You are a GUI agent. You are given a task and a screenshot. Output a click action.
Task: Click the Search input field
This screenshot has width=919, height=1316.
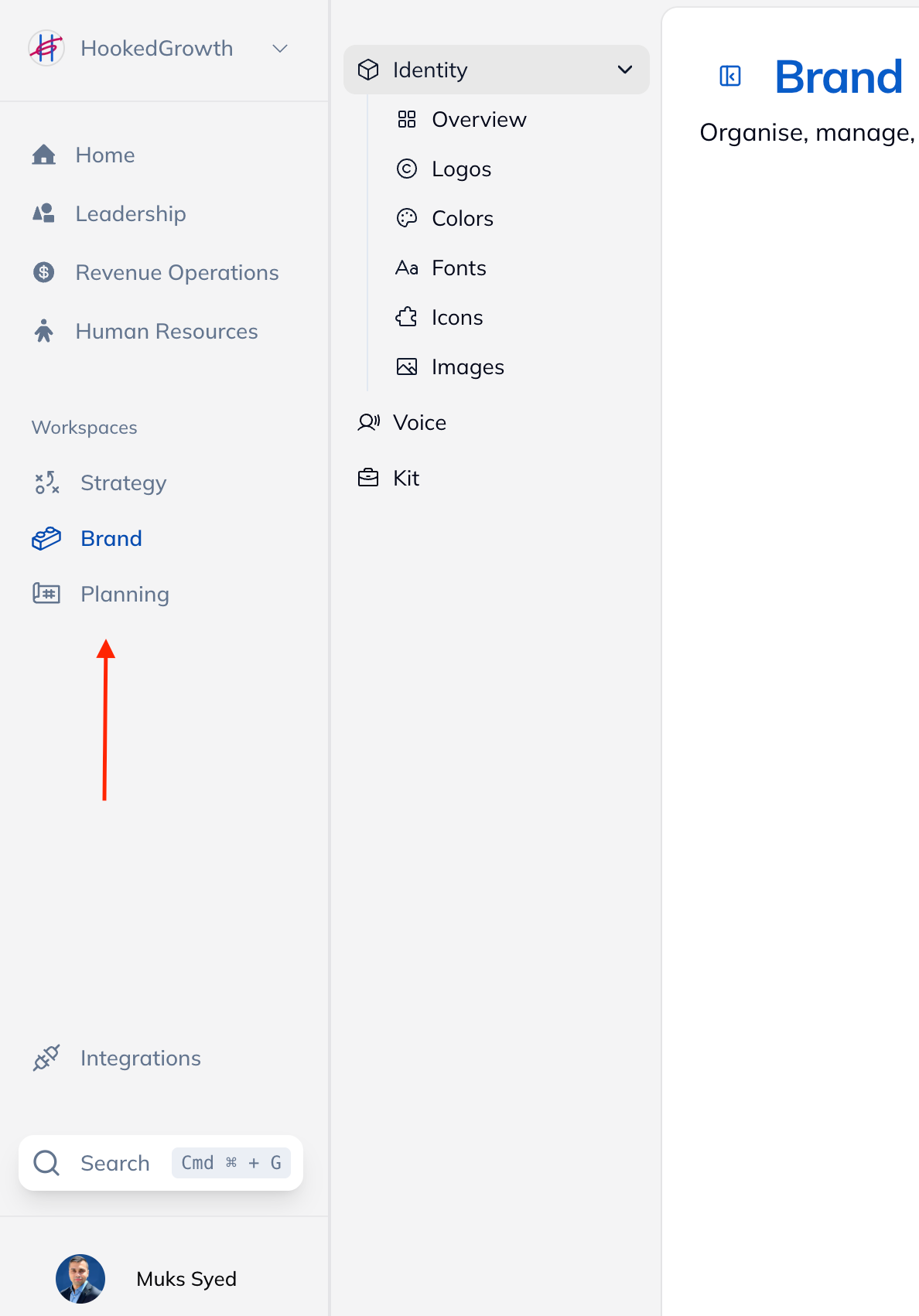161,1163
